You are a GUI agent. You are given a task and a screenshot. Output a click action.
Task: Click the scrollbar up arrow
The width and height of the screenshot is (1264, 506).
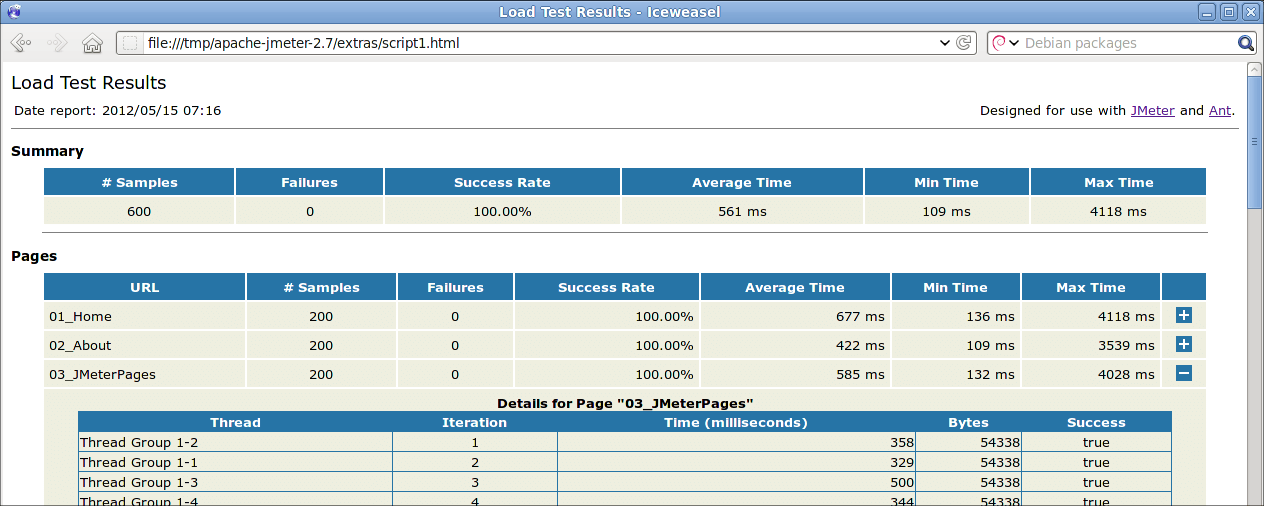point(1254,68)
